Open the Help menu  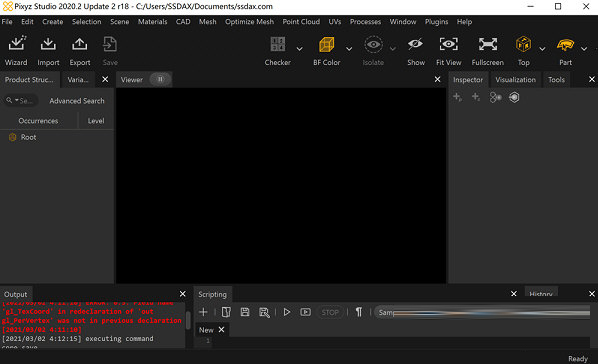click(464, 22)
